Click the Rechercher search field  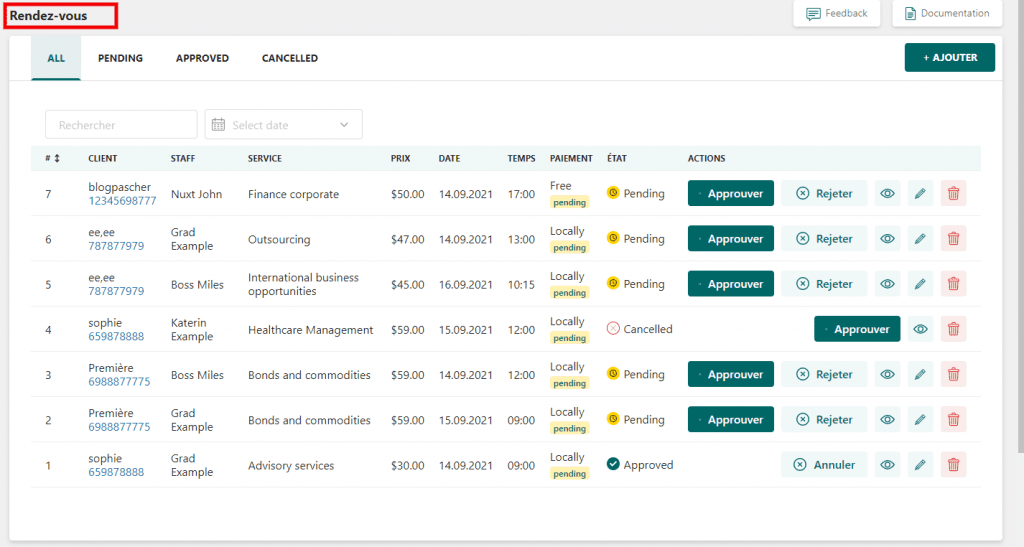click(121, 125)
